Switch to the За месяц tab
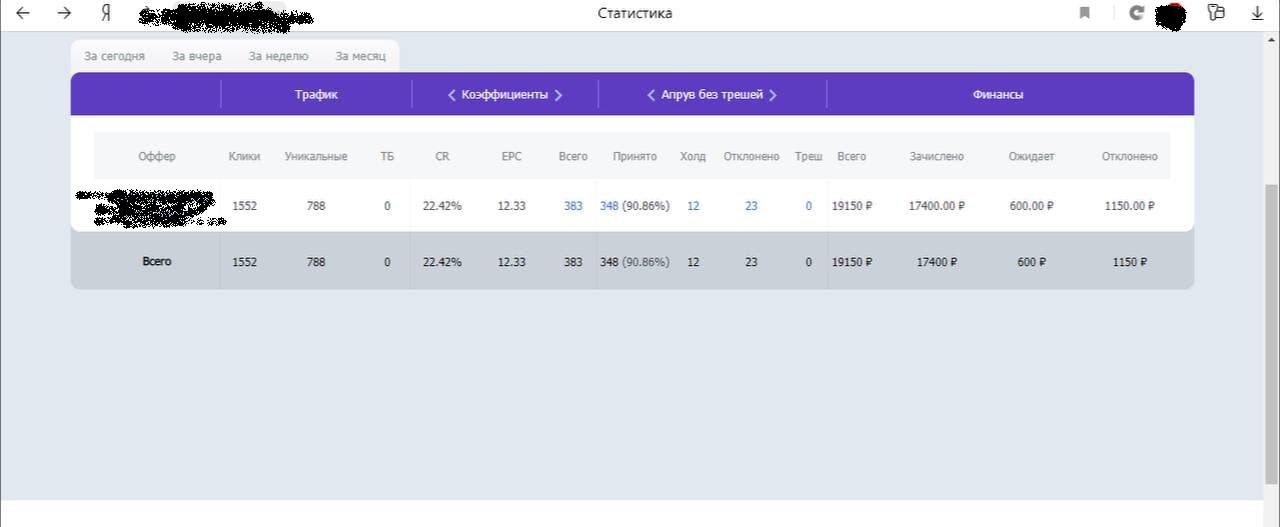Image resolution: width=1280 pixels, height=527 pixels. coord(360,56)
